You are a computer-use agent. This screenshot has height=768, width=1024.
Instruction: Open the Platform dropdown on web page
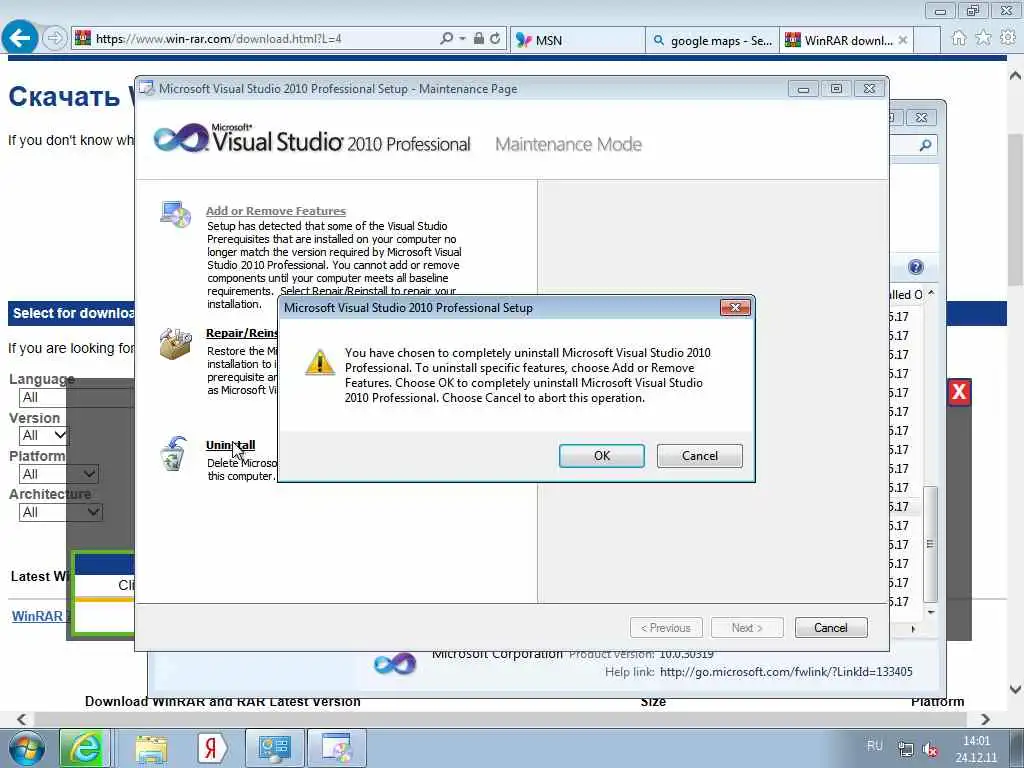59,473
